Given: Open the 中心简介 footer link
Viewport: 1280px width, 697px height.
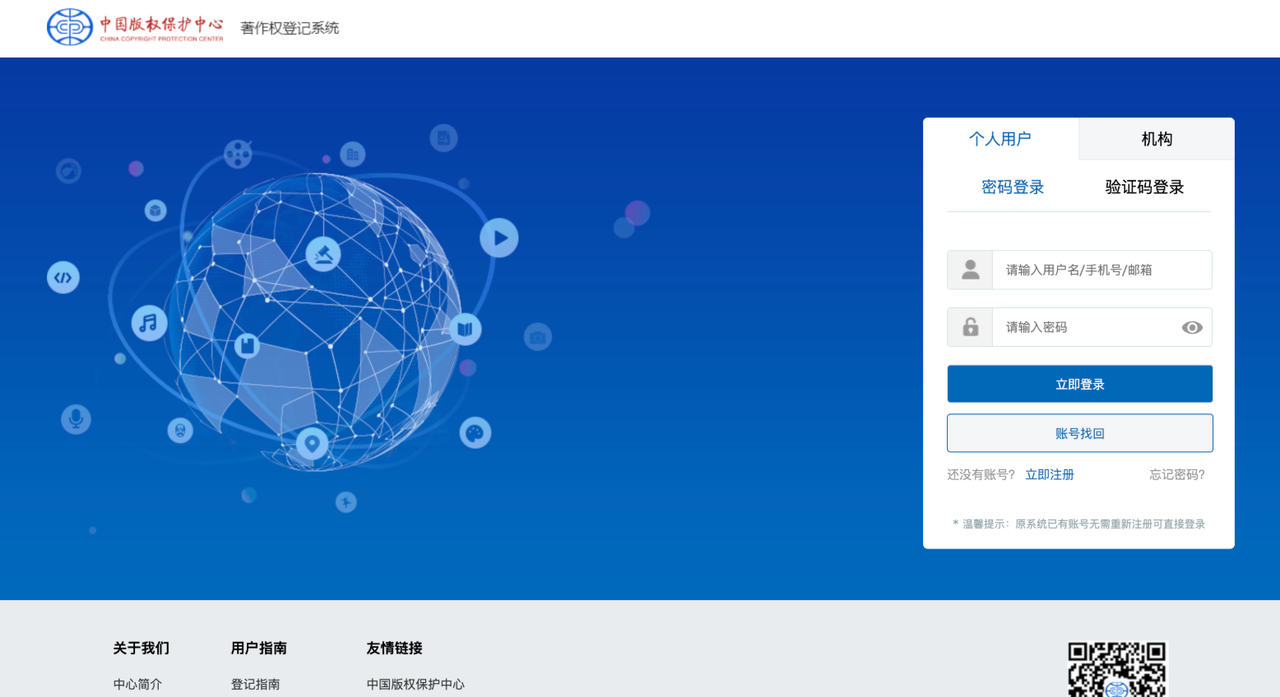Looking at the screenshot, I should point(137,685).
